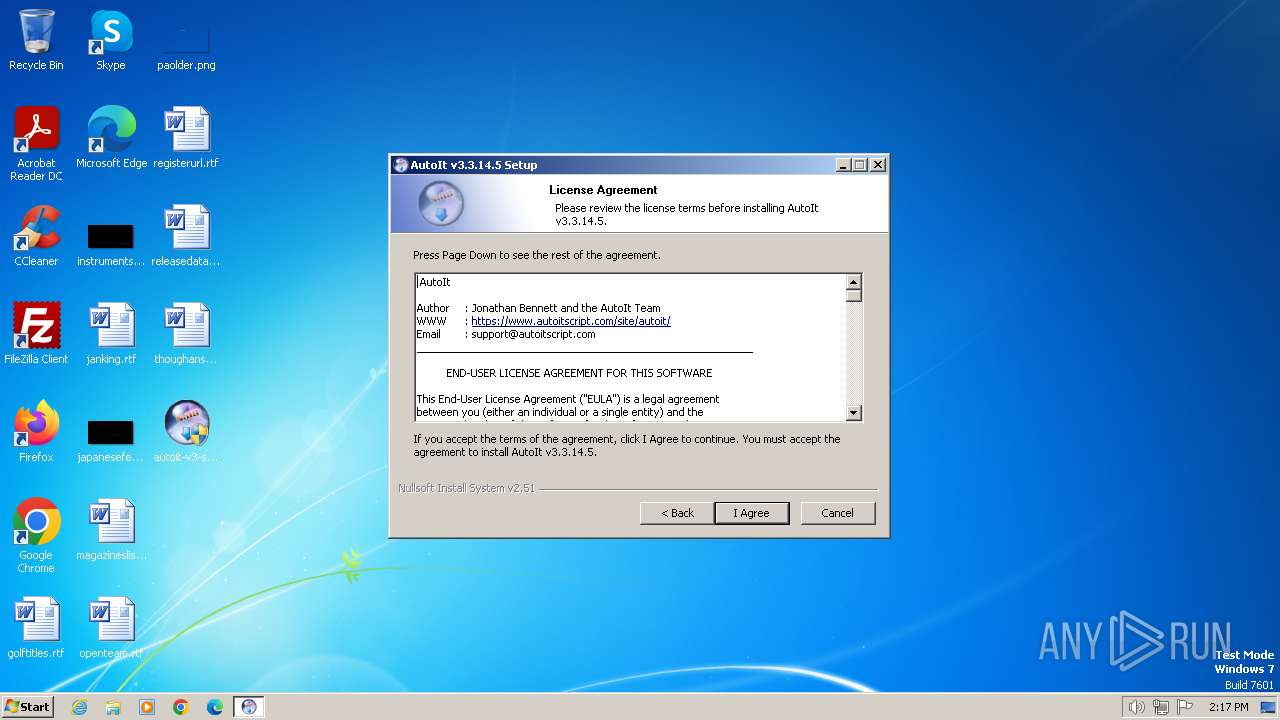Open Action Center flag tray icon
The height and width of the screenshot is (720, 1280).
[x=1185, y=707]
